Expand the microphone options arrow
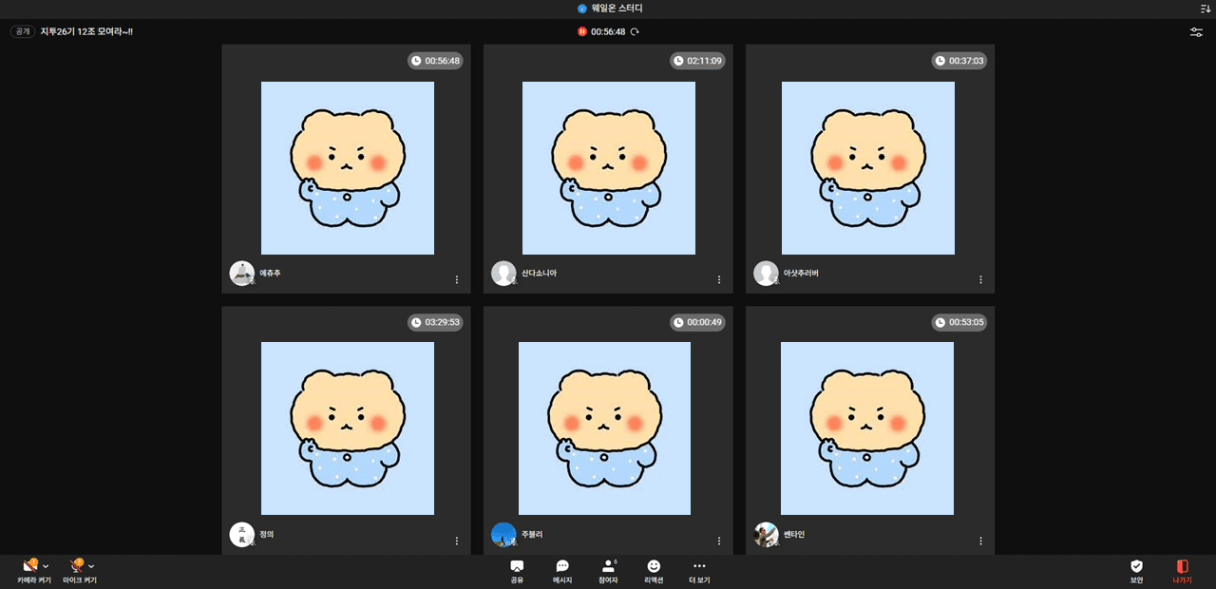The image size is (1216, 589). point(92,567)
